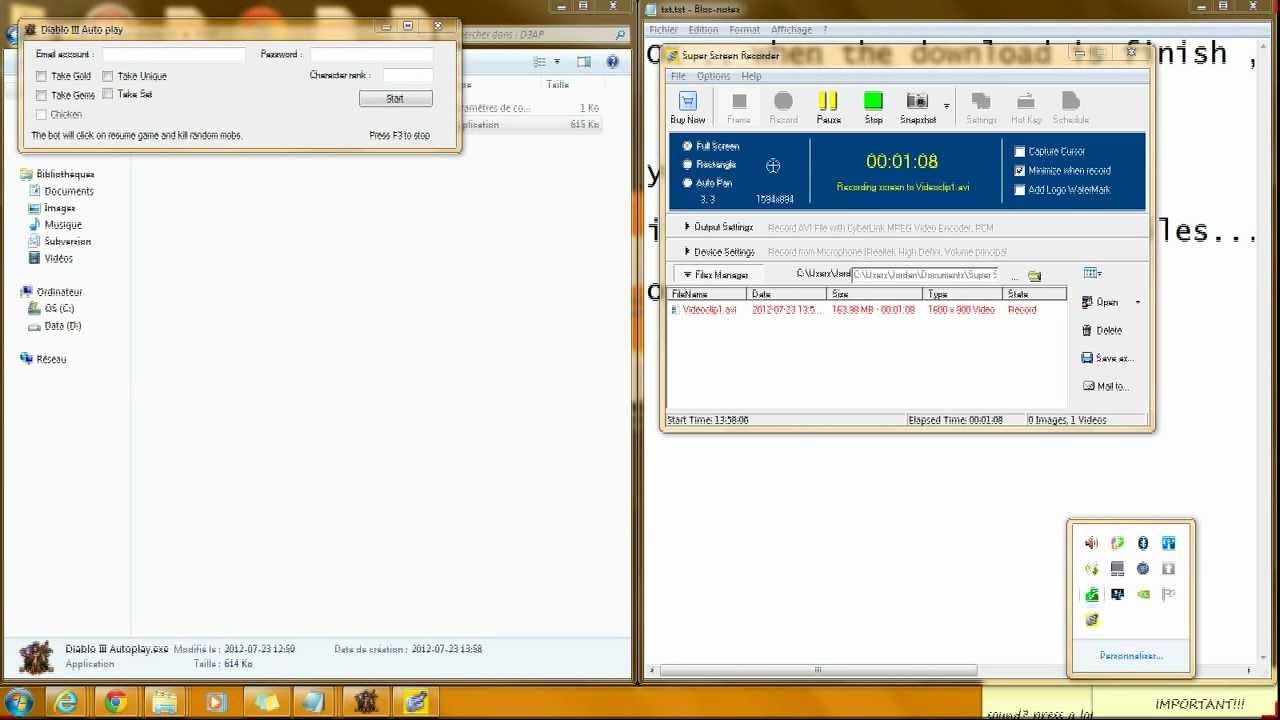
Task: Open the Fichier menu in Notepad
Action: pos(663,30)
